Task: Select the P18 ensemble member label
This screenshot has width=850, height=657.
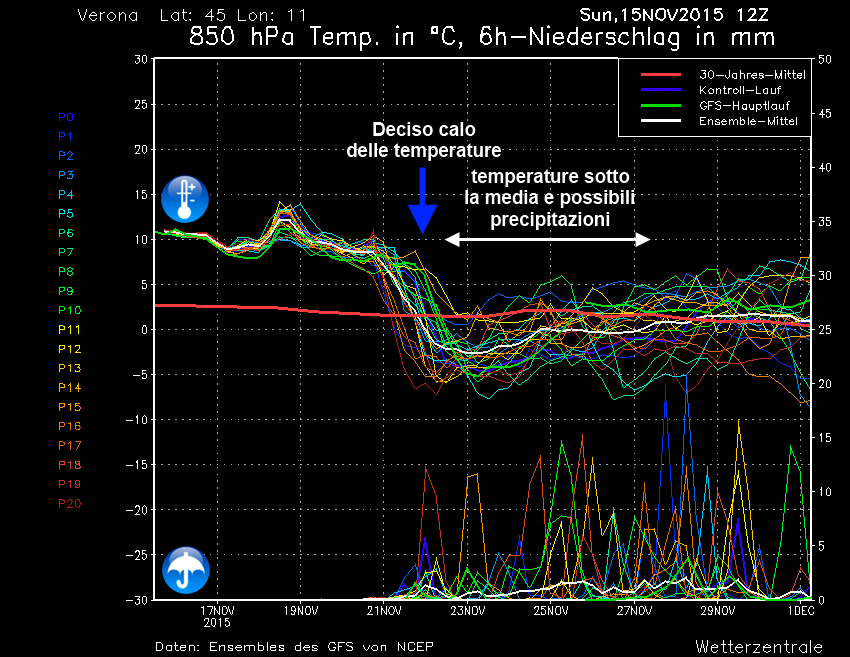Action: coord(70,465)
